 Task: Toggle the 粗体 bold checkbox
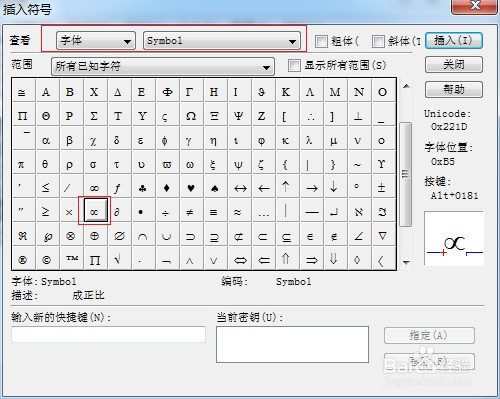pyautogui.click(x=321, y=41)
